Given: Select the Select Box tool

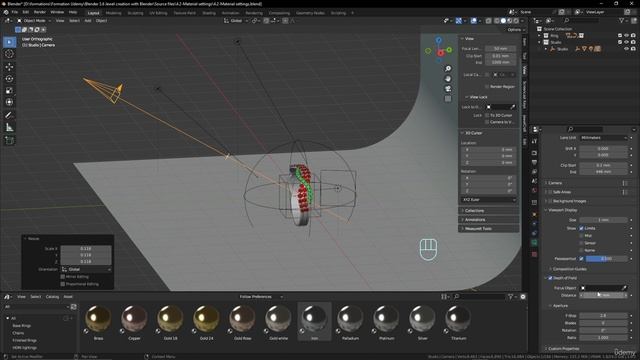Looking at the screenshot, I should click(x=9, y=42).
